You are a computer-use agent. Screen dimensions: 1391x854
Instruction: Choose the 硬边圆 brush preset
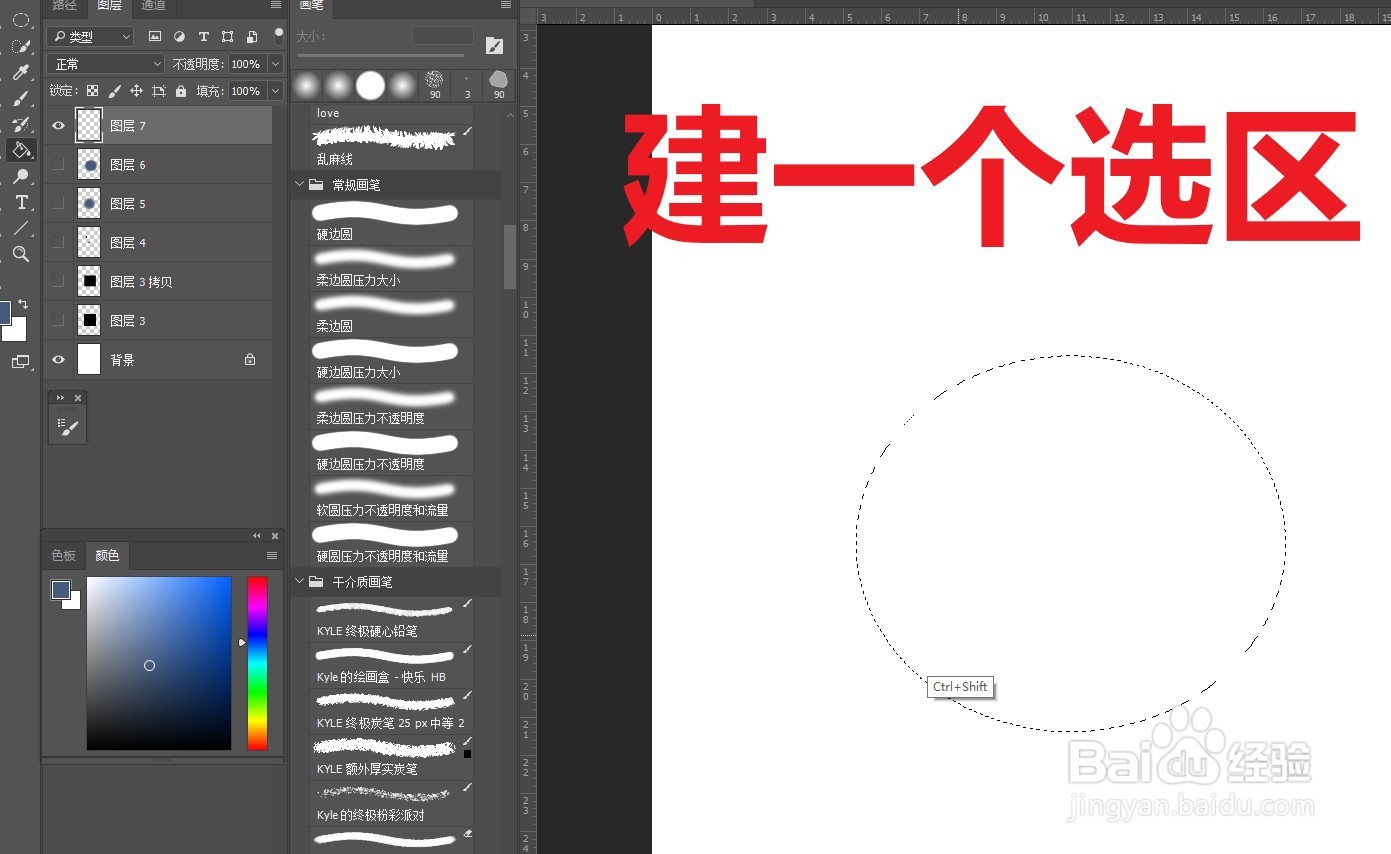tap(391, 221)
